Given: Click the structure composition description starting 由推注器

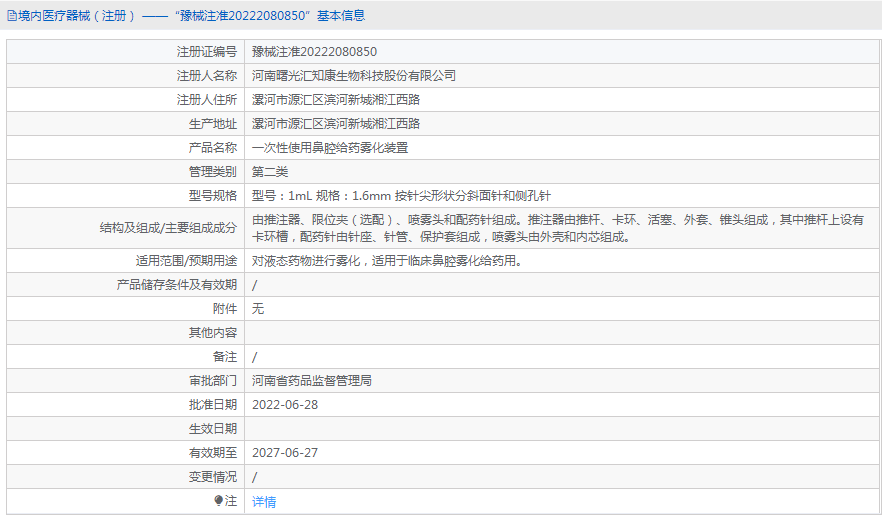Looking at the screenshot, I should click(558, 228).
